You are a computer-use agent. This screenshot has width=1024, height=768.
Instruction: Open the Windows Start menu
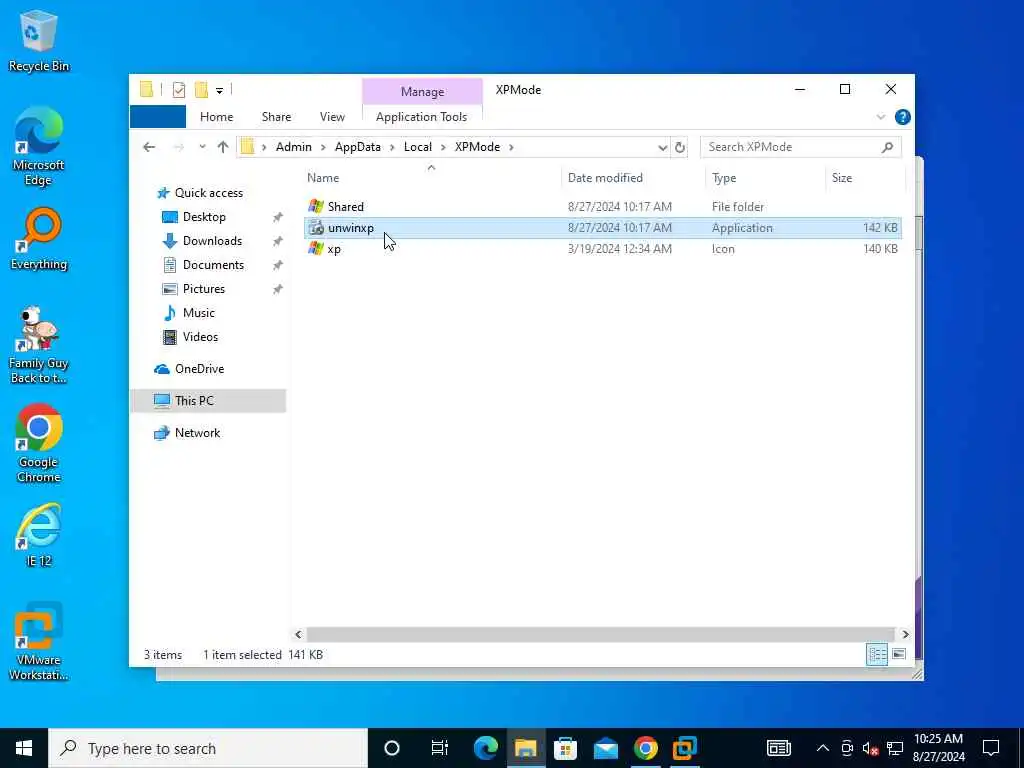coord(24,748)
